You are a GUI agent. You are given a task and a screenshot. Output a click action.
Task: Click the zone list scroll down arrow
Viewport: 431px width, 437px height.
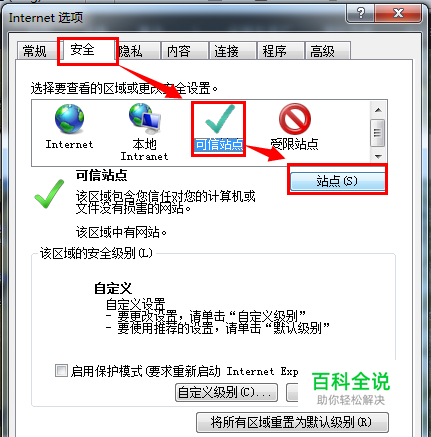378,156
